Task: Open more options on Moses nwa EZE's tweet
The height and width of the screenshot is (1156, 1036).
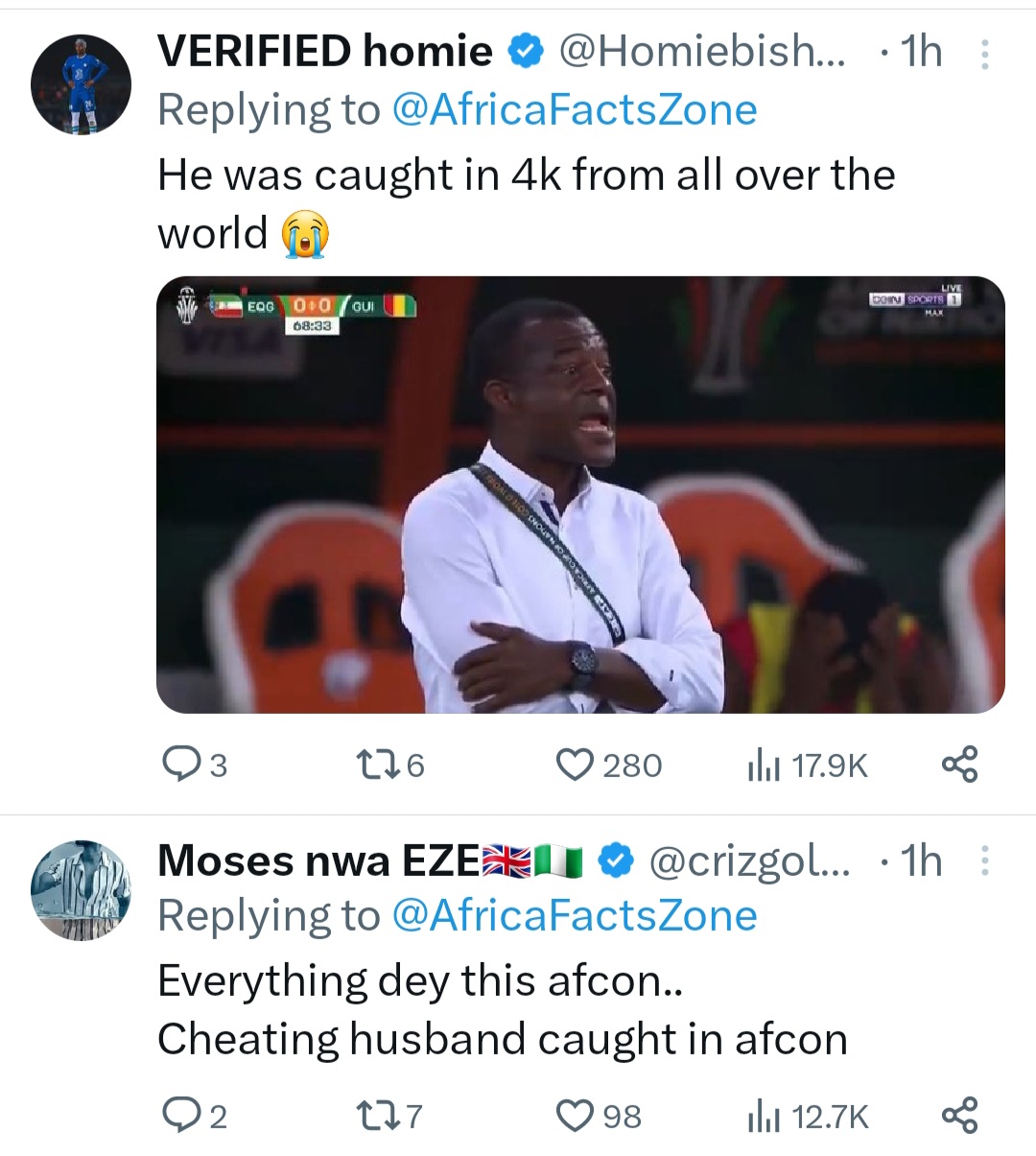Action: (984, 861)
